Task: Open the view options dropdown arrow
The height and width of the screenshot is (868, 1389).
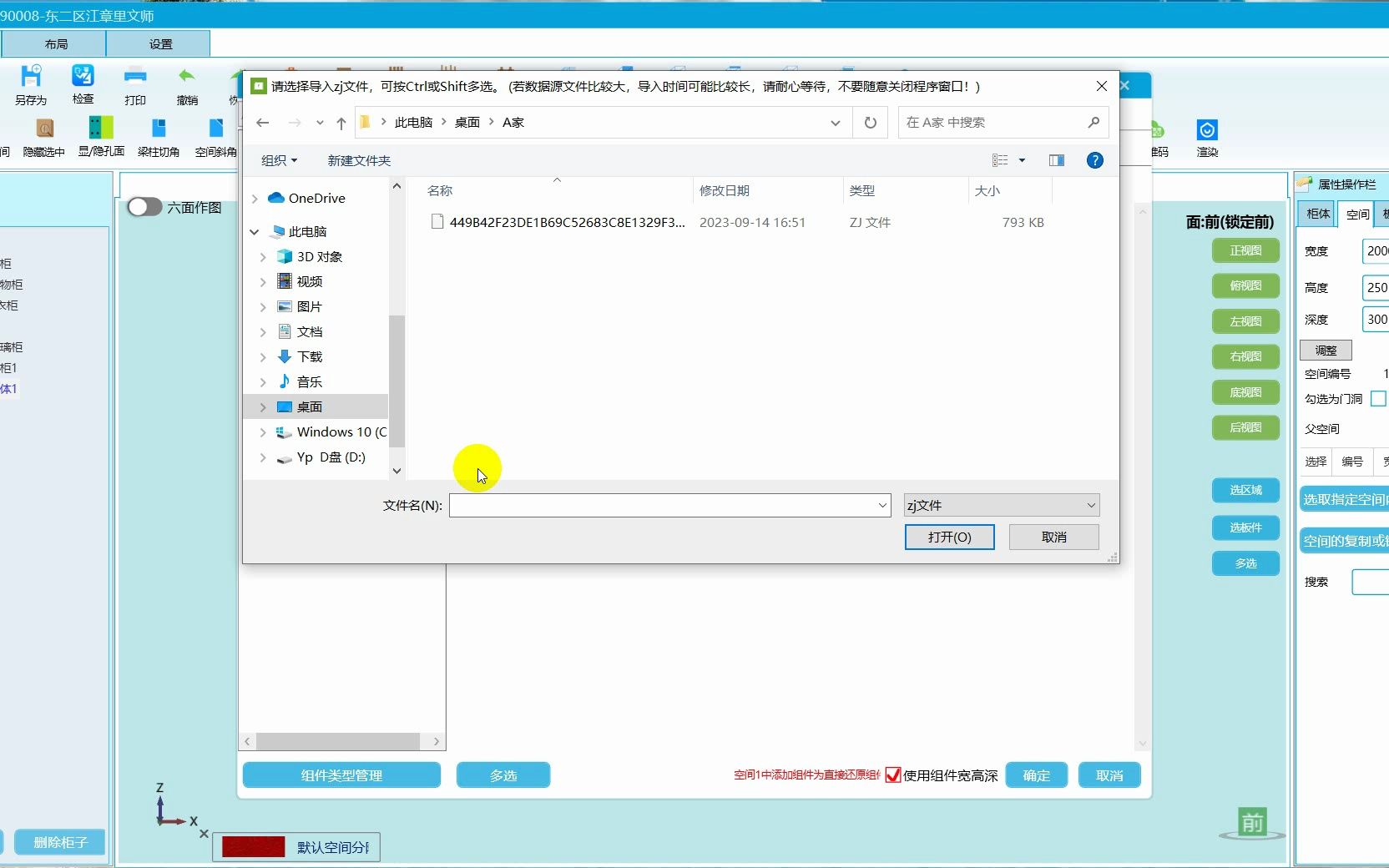Action: tap(1022, 160)
